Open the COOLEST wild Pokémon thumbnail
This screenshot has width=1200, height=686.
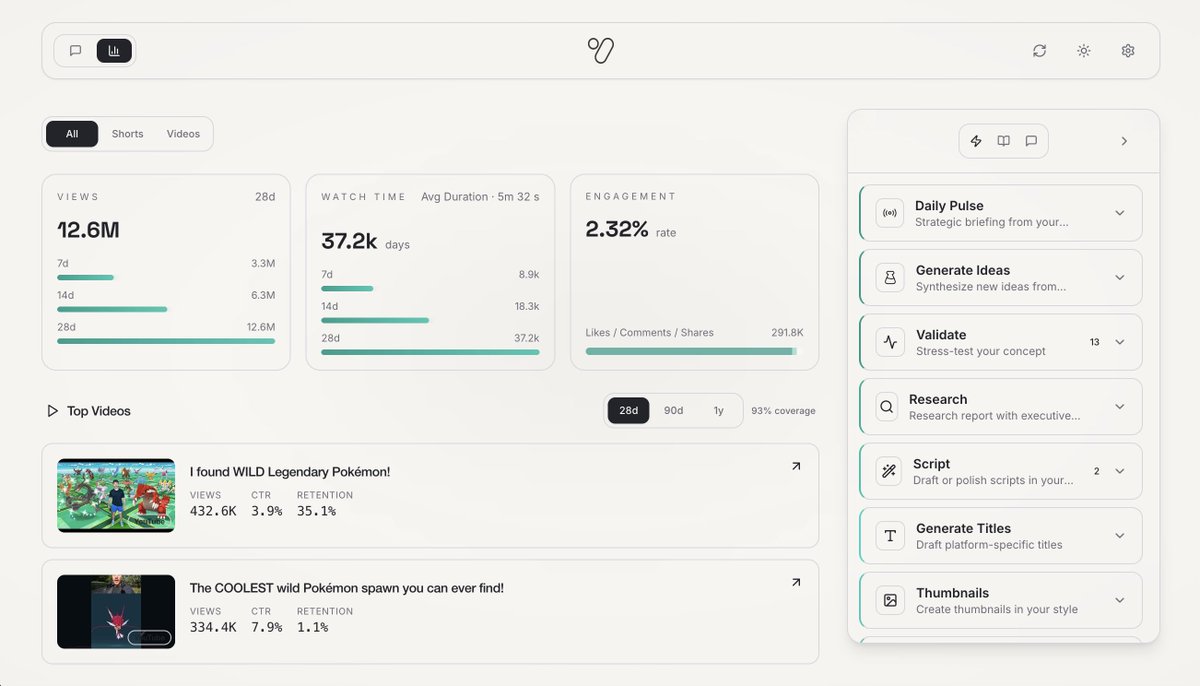(x=116, y=611)
